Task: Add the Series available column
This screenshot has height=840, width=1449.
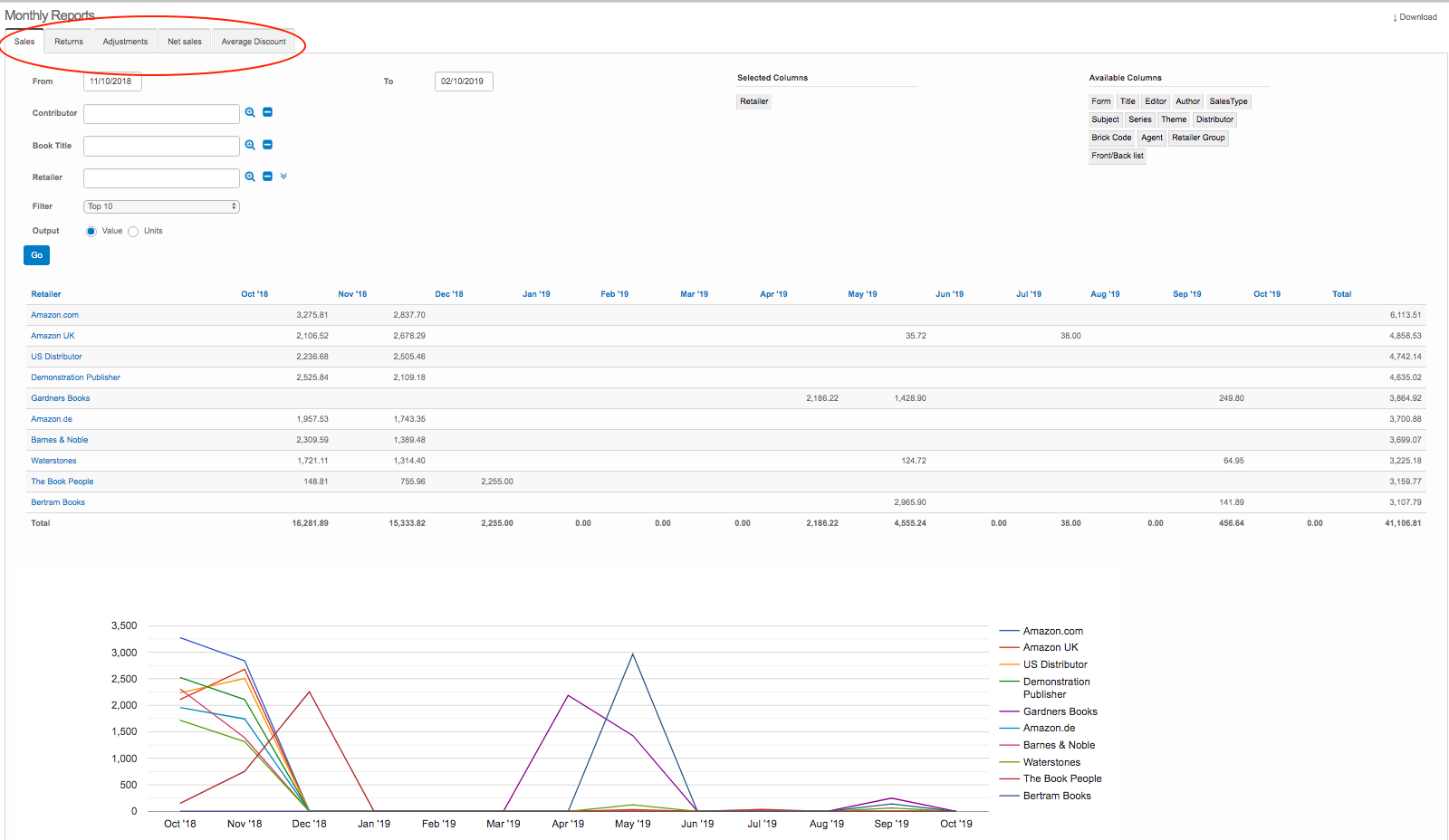Action: pyautogui.click(x=1139, y=119)
